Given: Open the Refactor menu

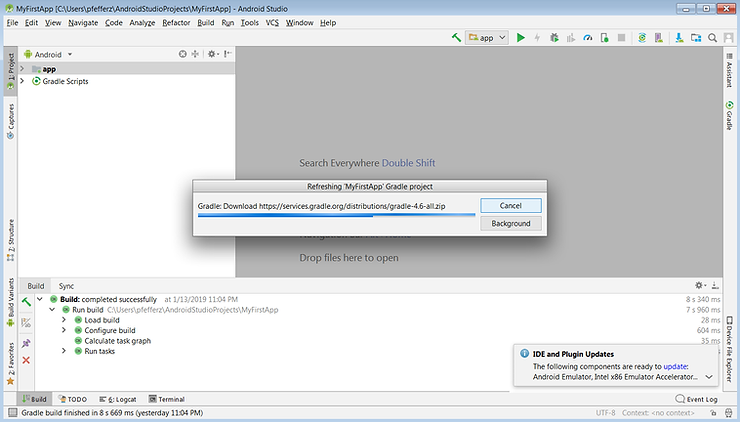Looking at the screenshot, I should pyautogui.click(x=176, y=22).
